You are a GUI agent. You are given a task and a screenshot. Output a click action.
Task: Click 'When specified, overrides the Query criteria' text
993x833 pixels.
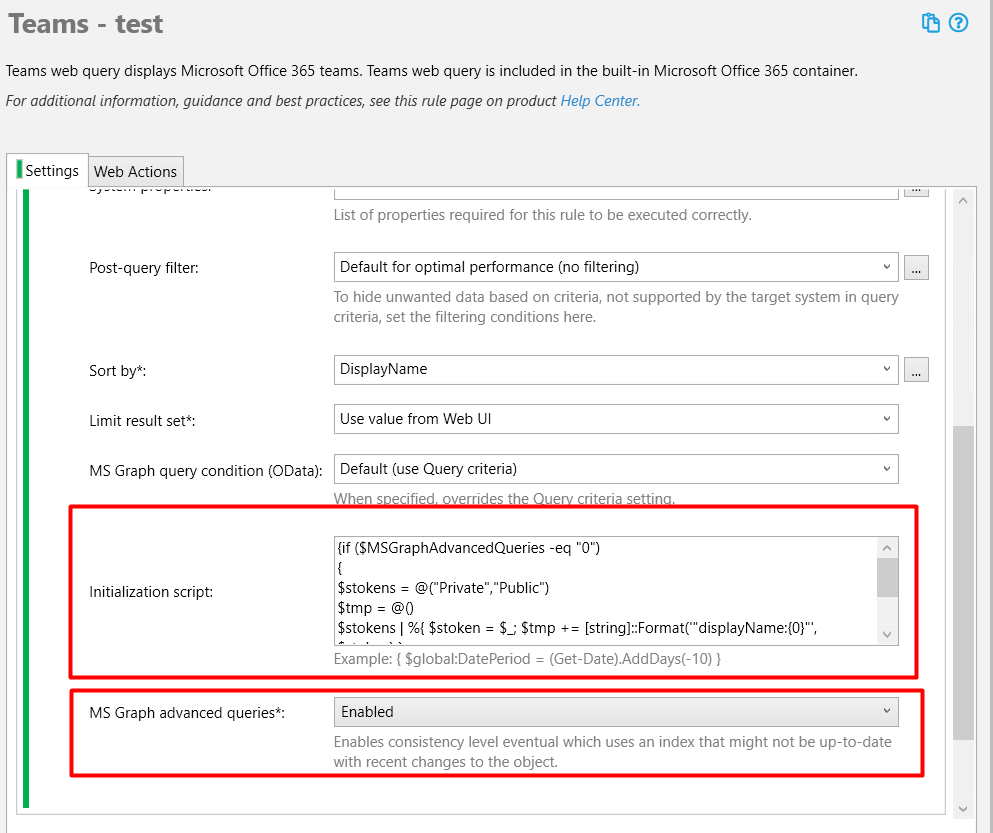[504, 499]
